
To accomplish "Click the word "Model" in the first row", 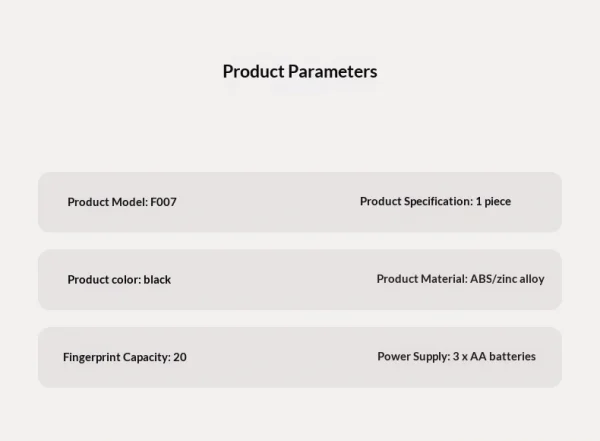I will pos(129,202).
